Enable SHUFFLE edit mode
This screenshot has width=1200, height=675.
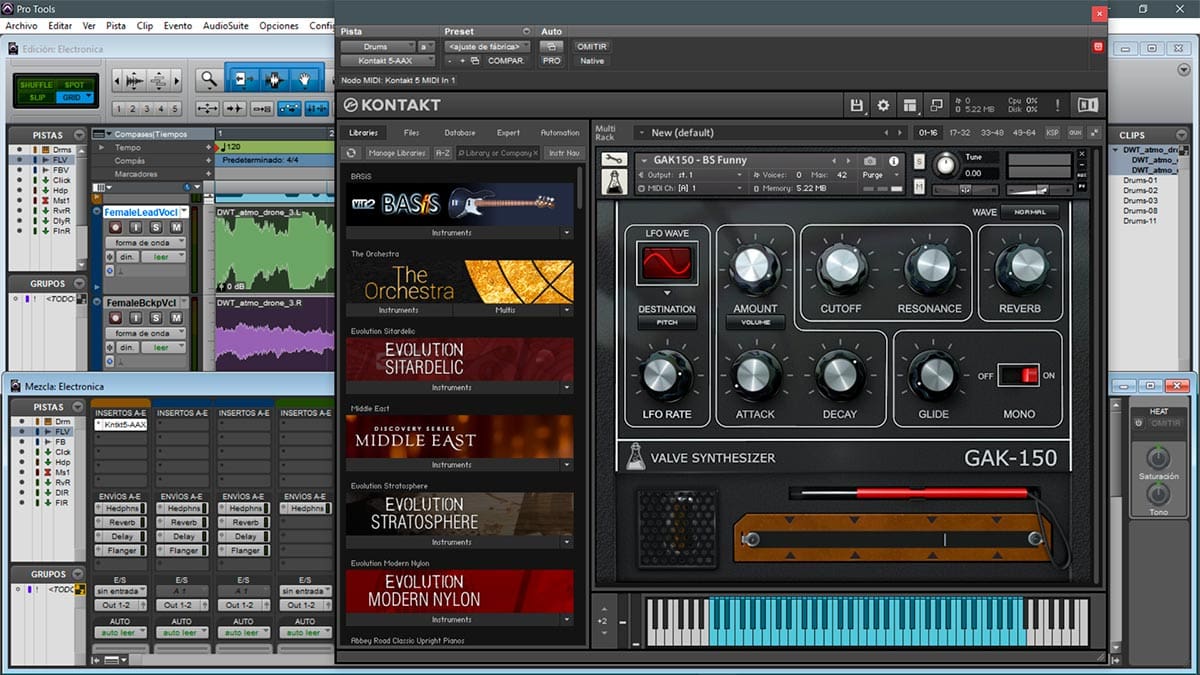pos(38,85)
